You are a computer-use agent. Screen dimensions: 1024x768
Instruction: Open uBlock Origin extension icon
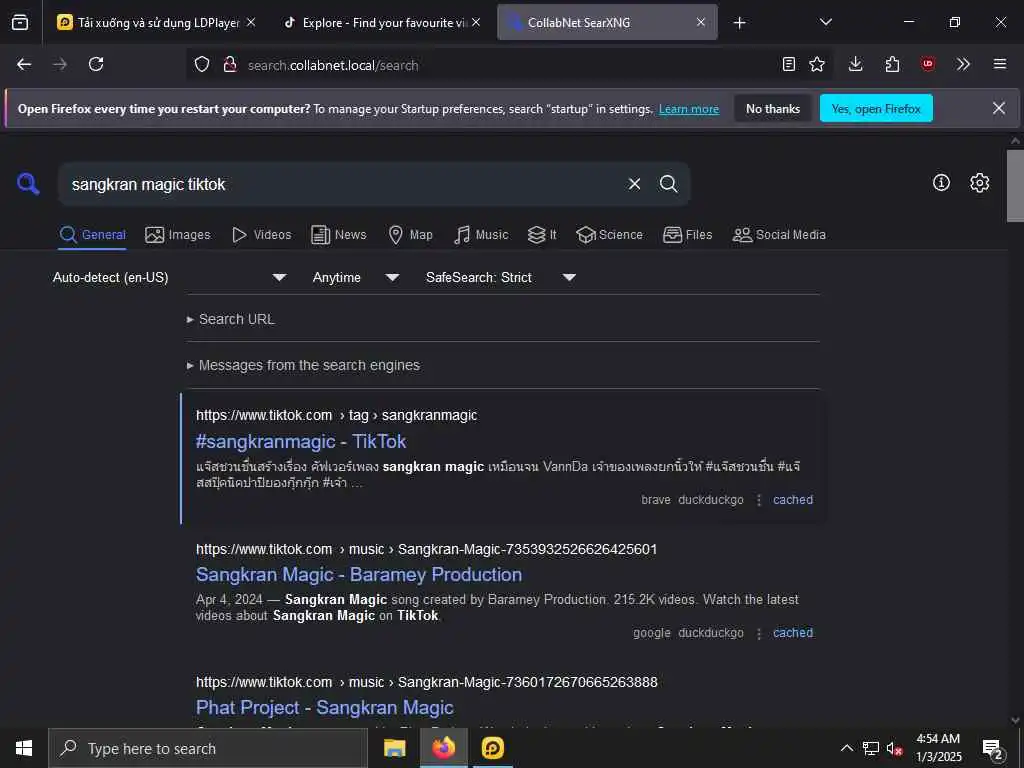coord(928,64)
